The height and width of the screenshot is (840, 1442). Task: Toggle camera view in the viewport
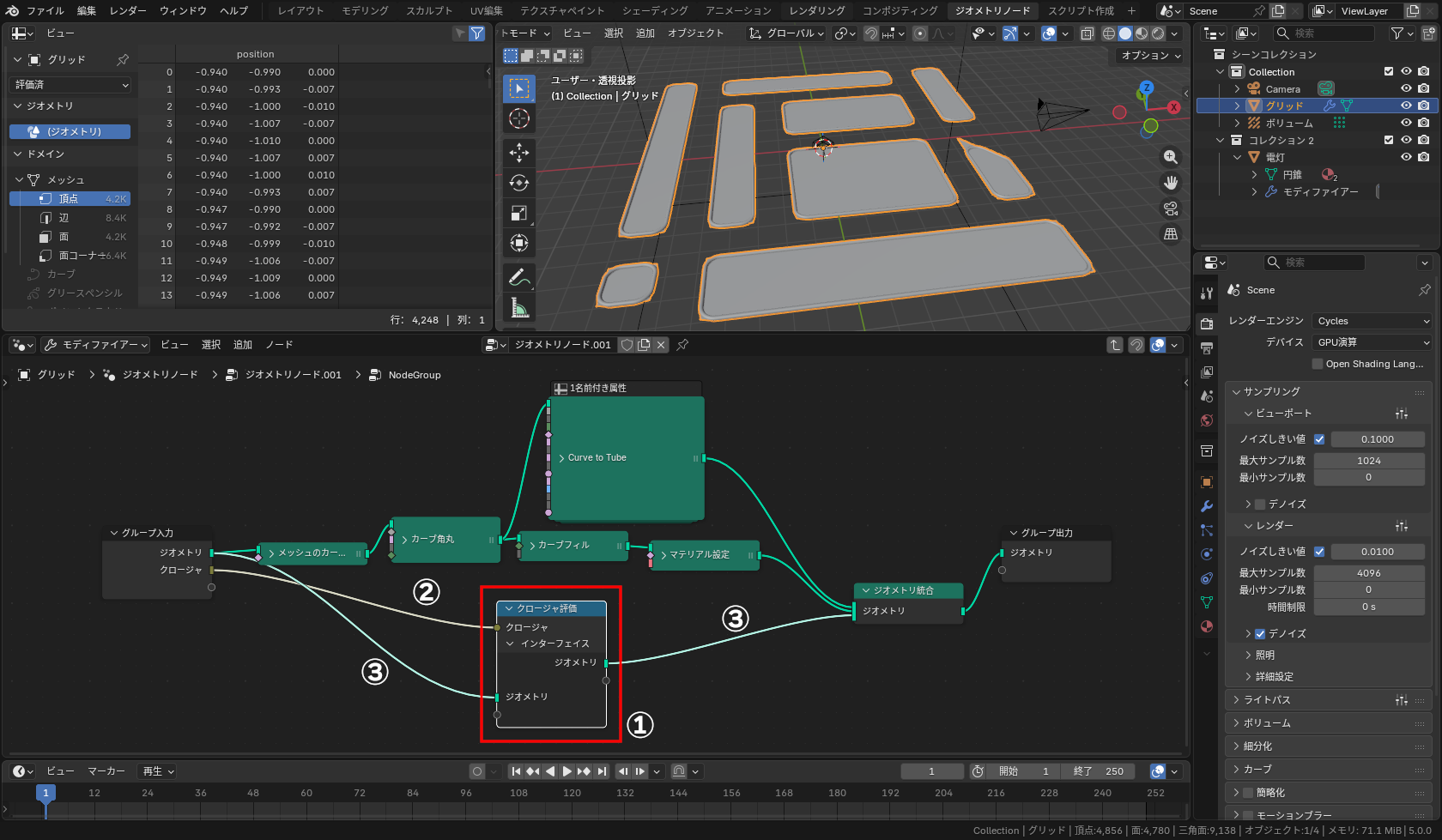tap(1170, 208)
